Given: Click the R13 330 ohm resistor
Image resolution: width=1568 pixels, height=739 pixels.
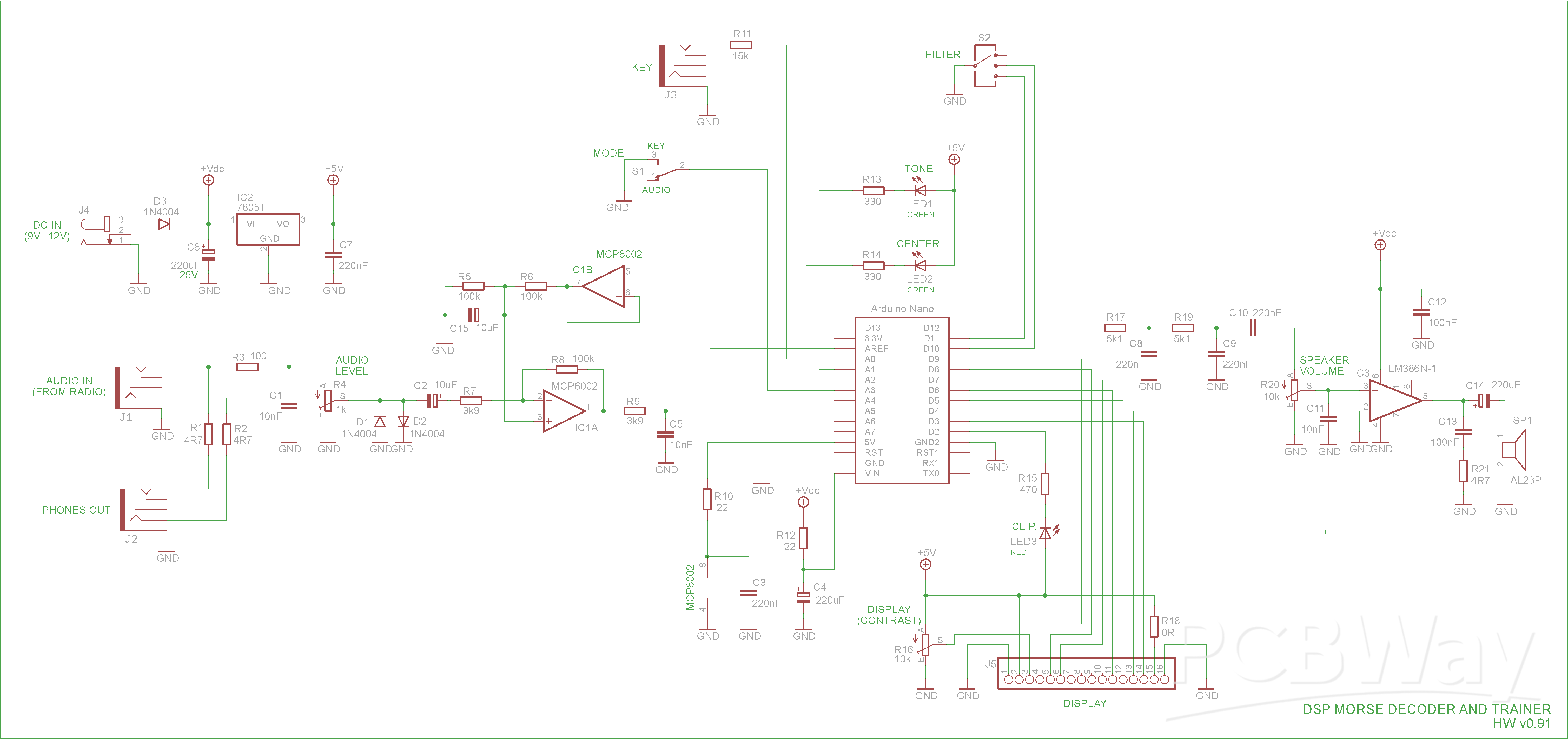Looking at the screenshot, I should coord(874,191).
